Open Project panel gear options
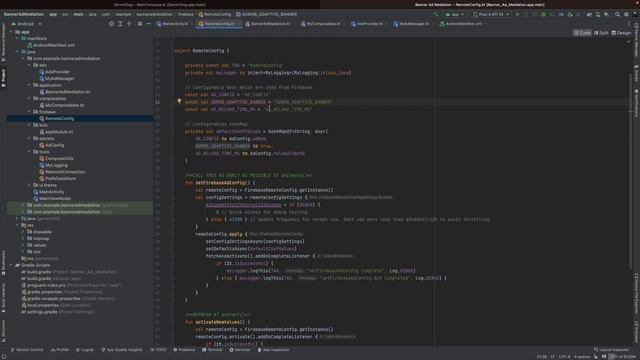Image resolution: width=640 pixels, height=360 pixels. (x=140, y=24)
